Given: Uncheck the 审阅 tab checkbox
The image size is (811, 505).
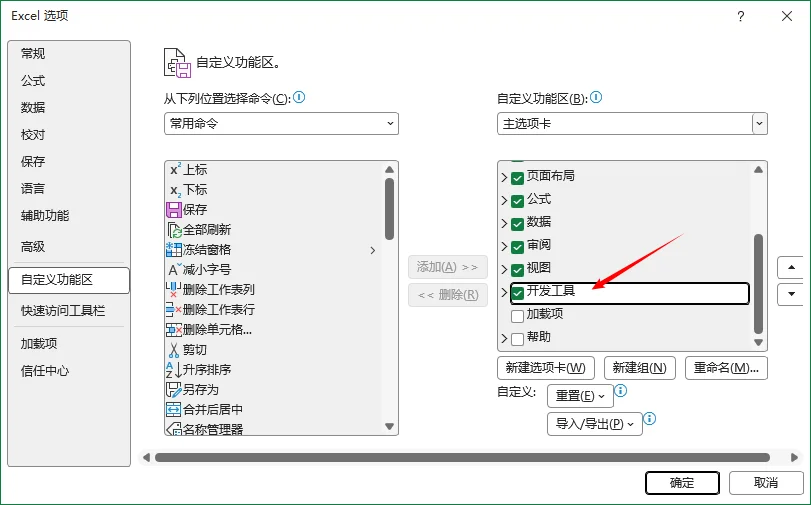Looking at the screenshot, I should [517, 247].
